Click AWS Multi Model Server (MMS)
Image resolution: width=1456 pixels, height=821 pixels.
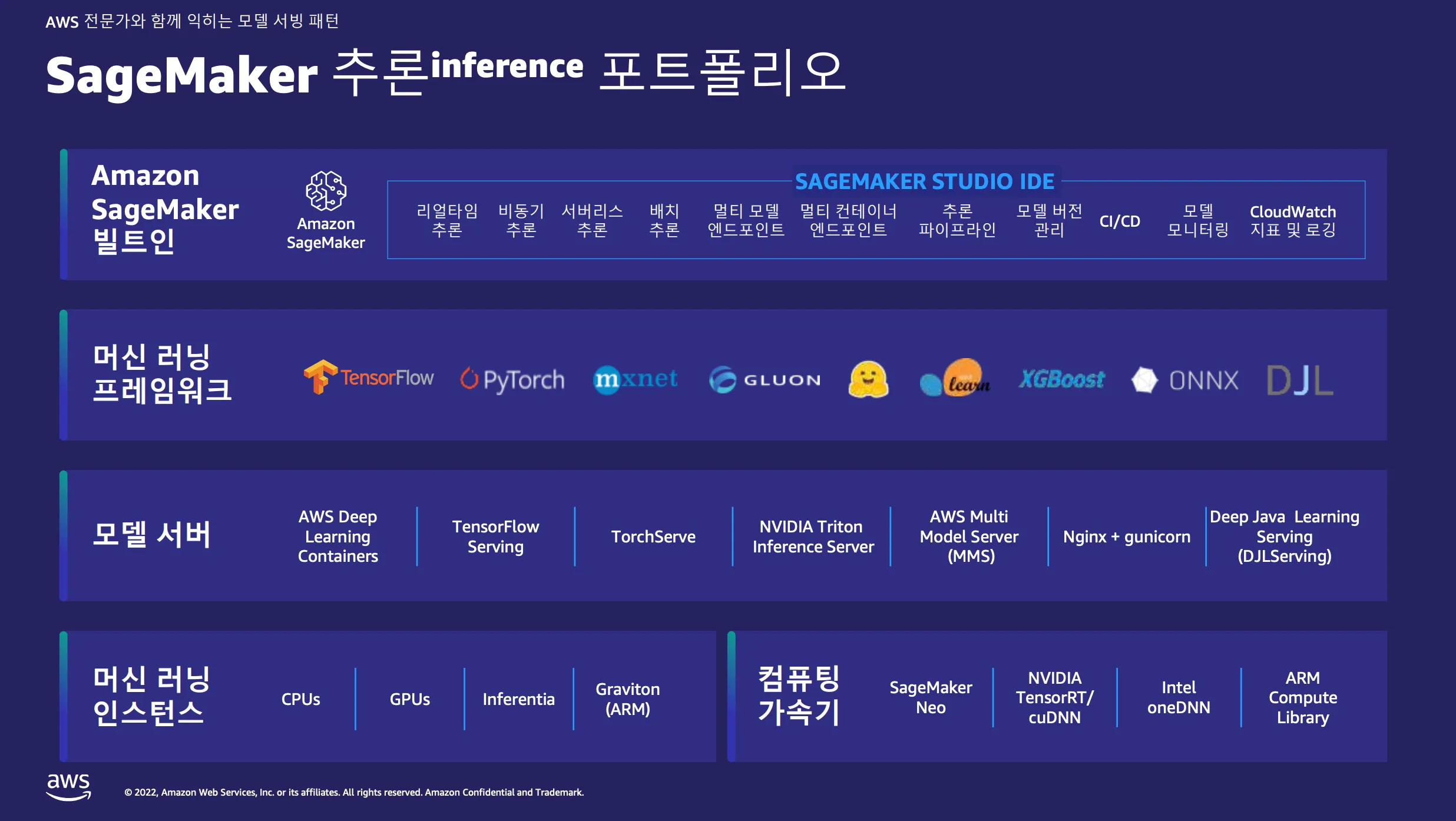[969, 536]
